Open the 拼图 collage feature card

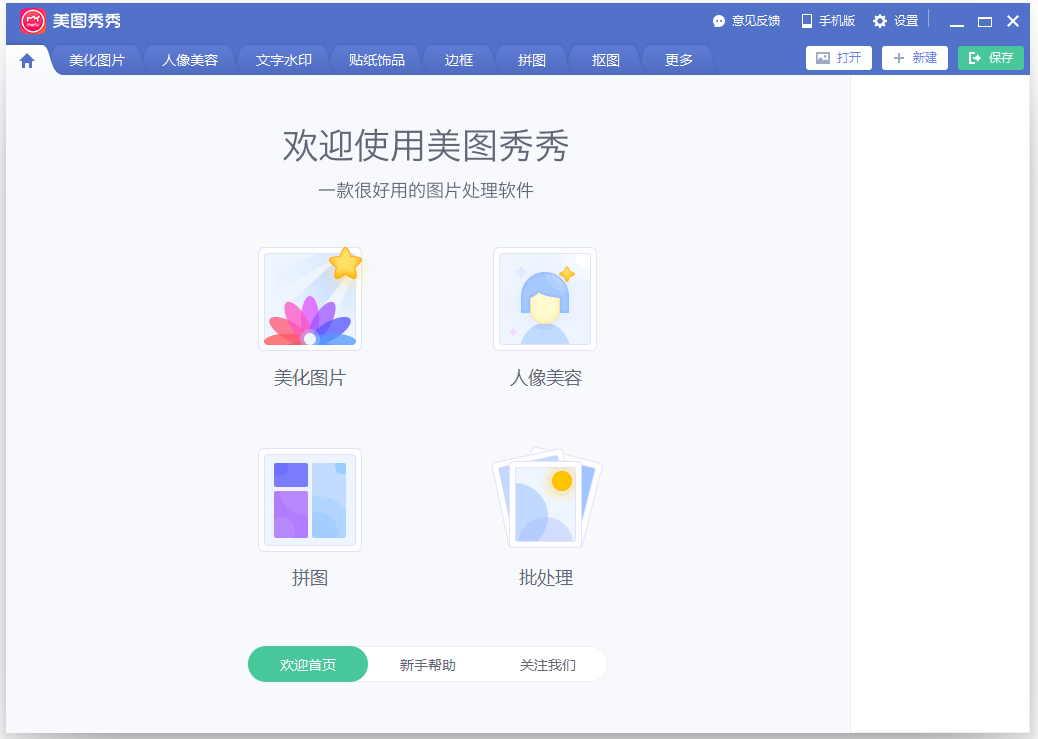pyautogui.click(x=309, y=500)
